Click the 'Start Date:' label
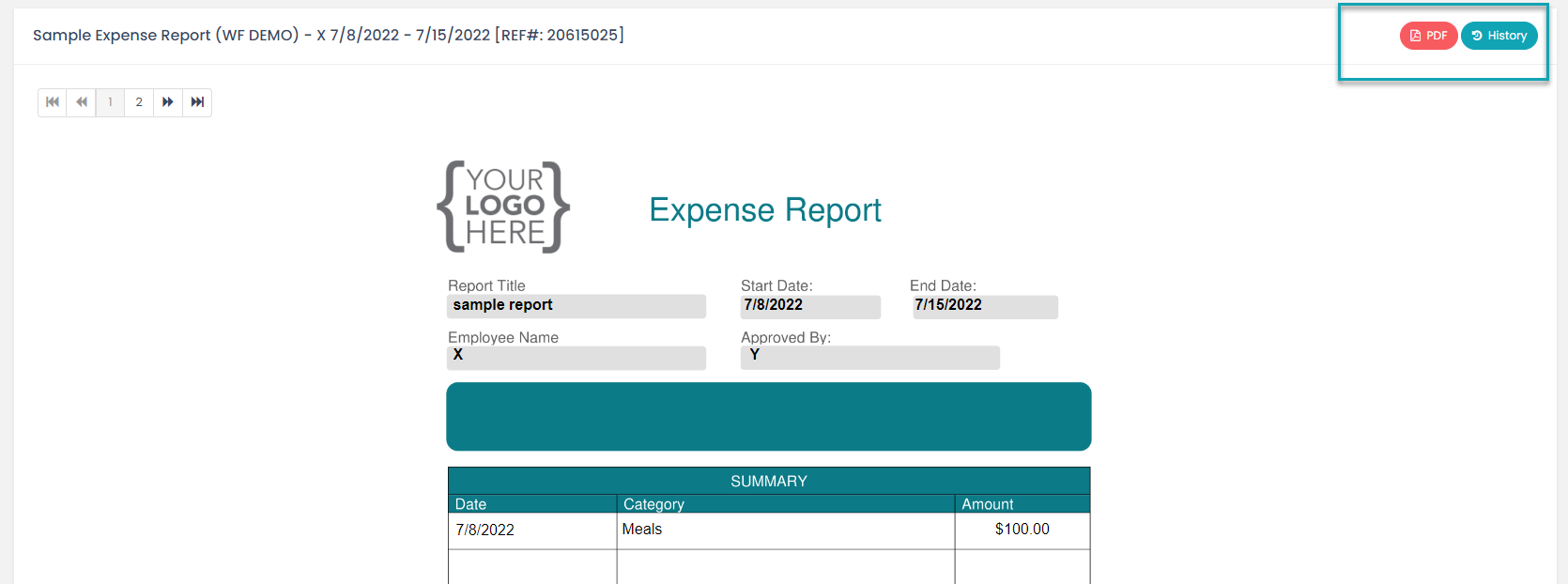This screenshot has height=584, width=1568. click(776, 285)
